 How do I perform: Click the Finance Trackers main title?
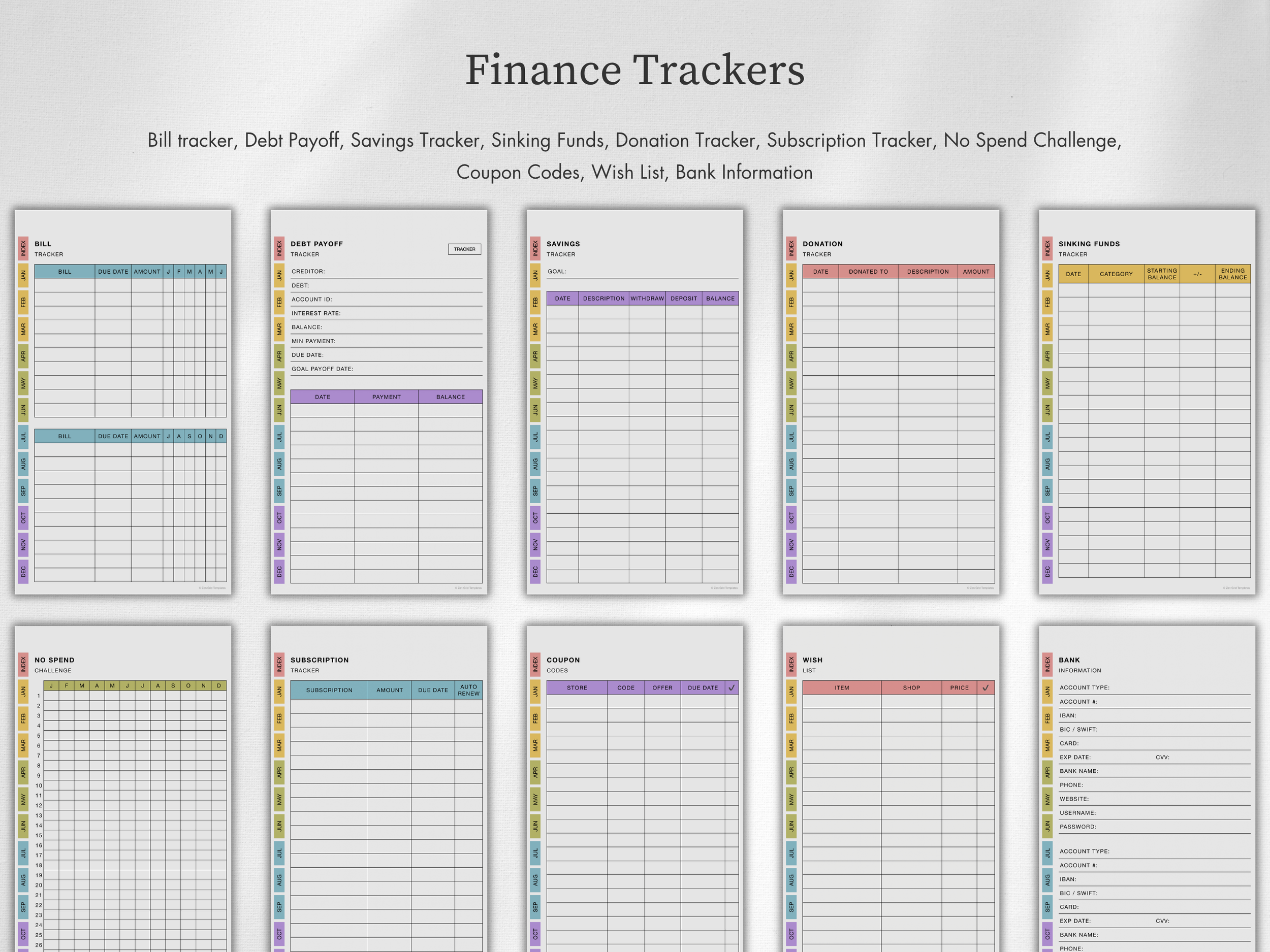point(635,70)
